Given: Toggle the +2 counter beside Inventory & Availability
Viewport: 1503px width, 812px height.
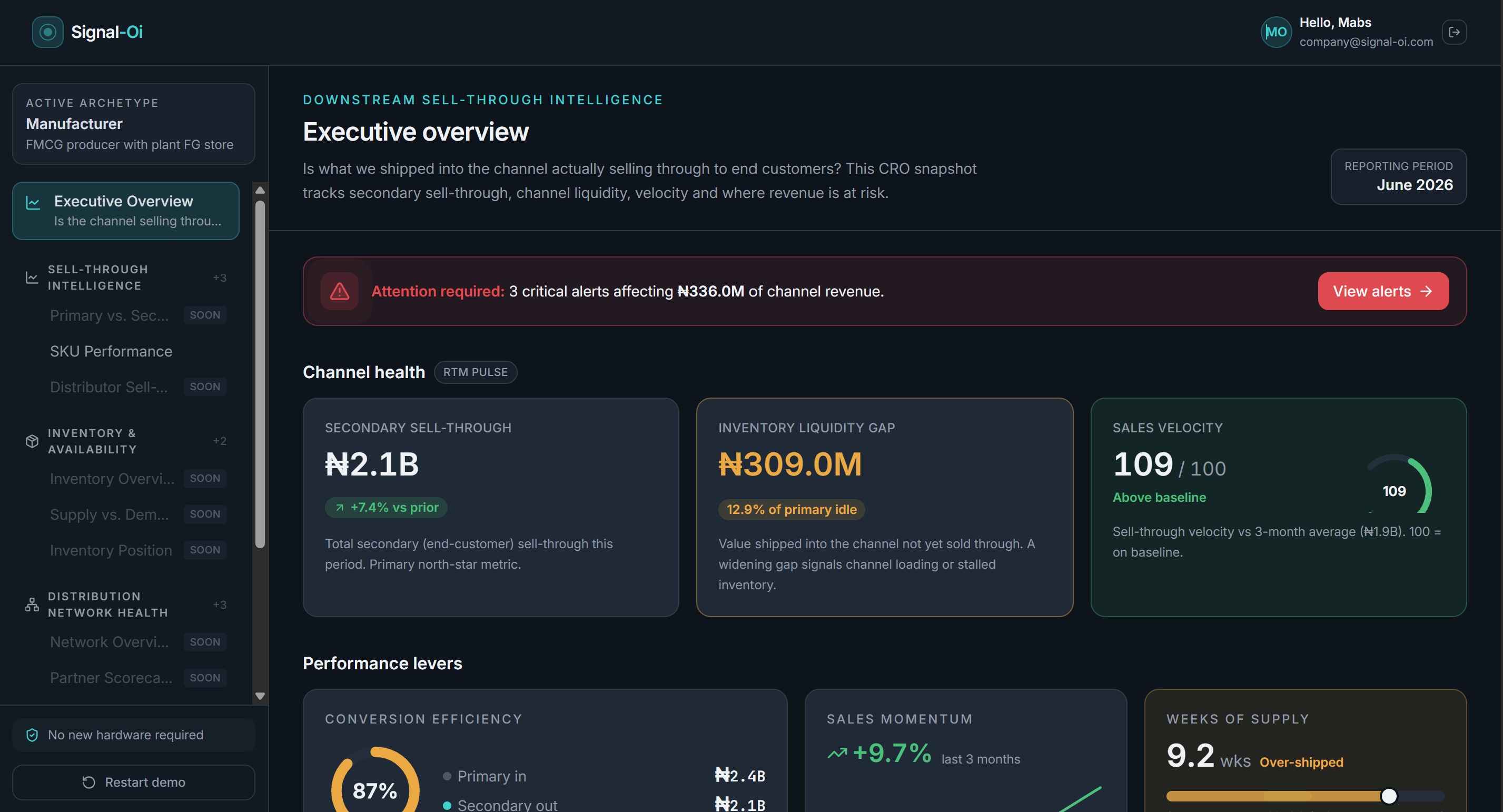Looking at the screenshot, I should [220, 441].
